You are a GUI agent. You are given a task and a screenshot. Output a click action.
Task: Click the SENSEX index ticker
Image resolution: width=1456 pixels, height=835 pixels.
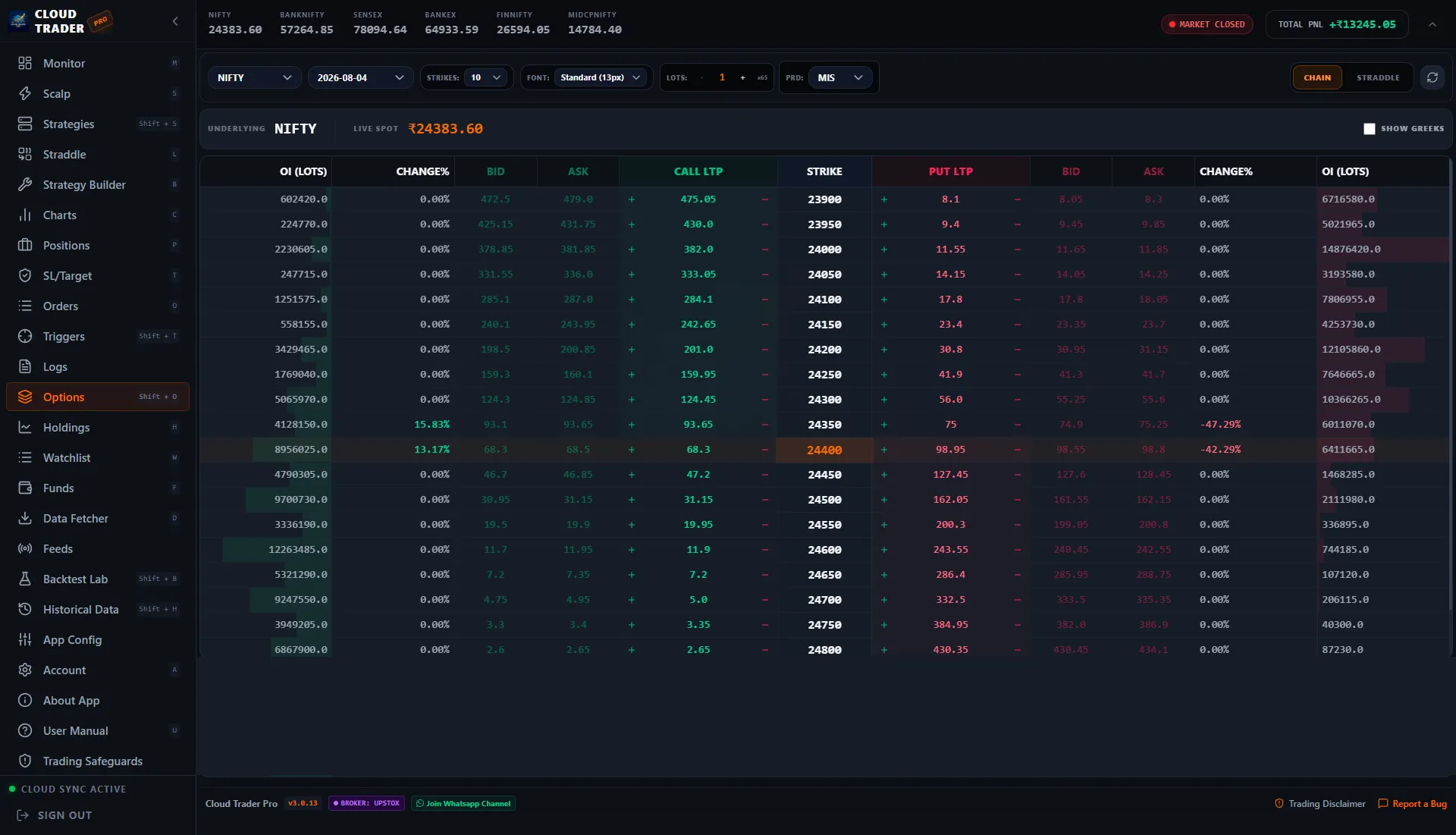[x=380, y=23]
